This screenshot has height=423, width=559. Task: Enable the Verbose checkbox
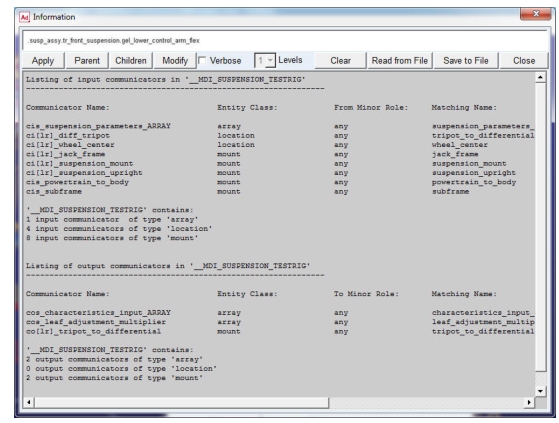[x=202, y=61]
